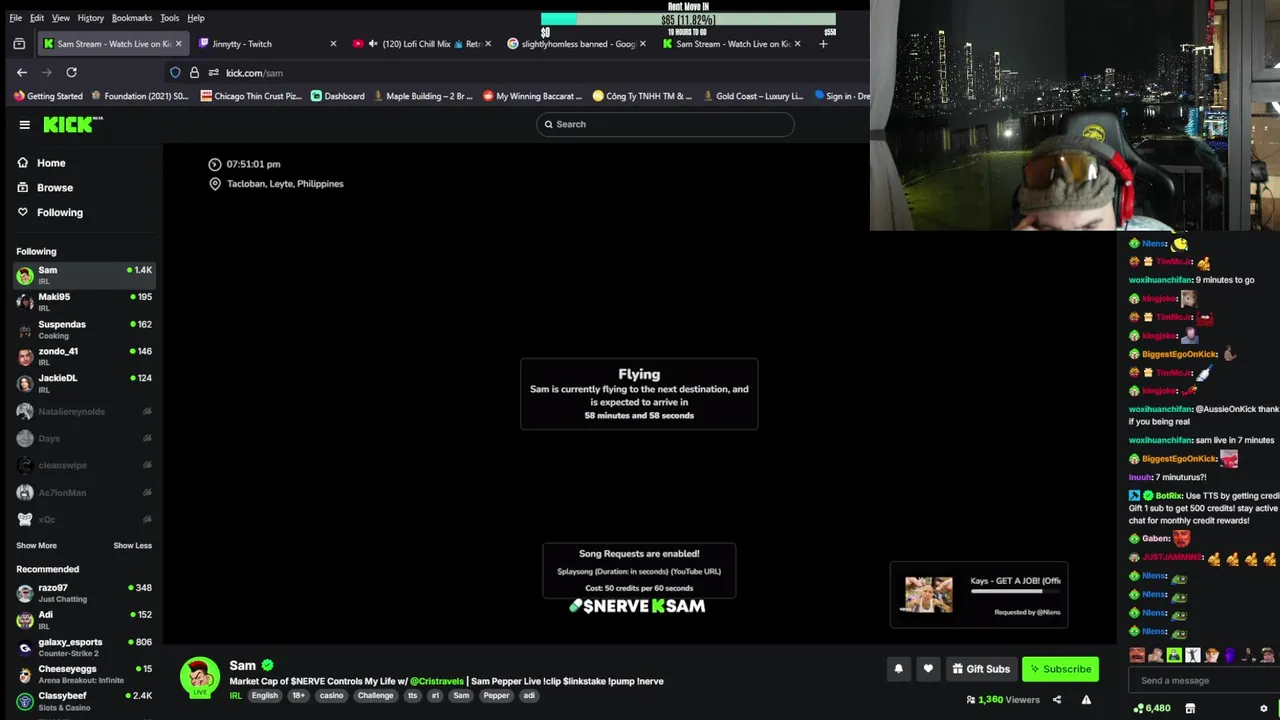Click the heart follow button

pos(928,669)
